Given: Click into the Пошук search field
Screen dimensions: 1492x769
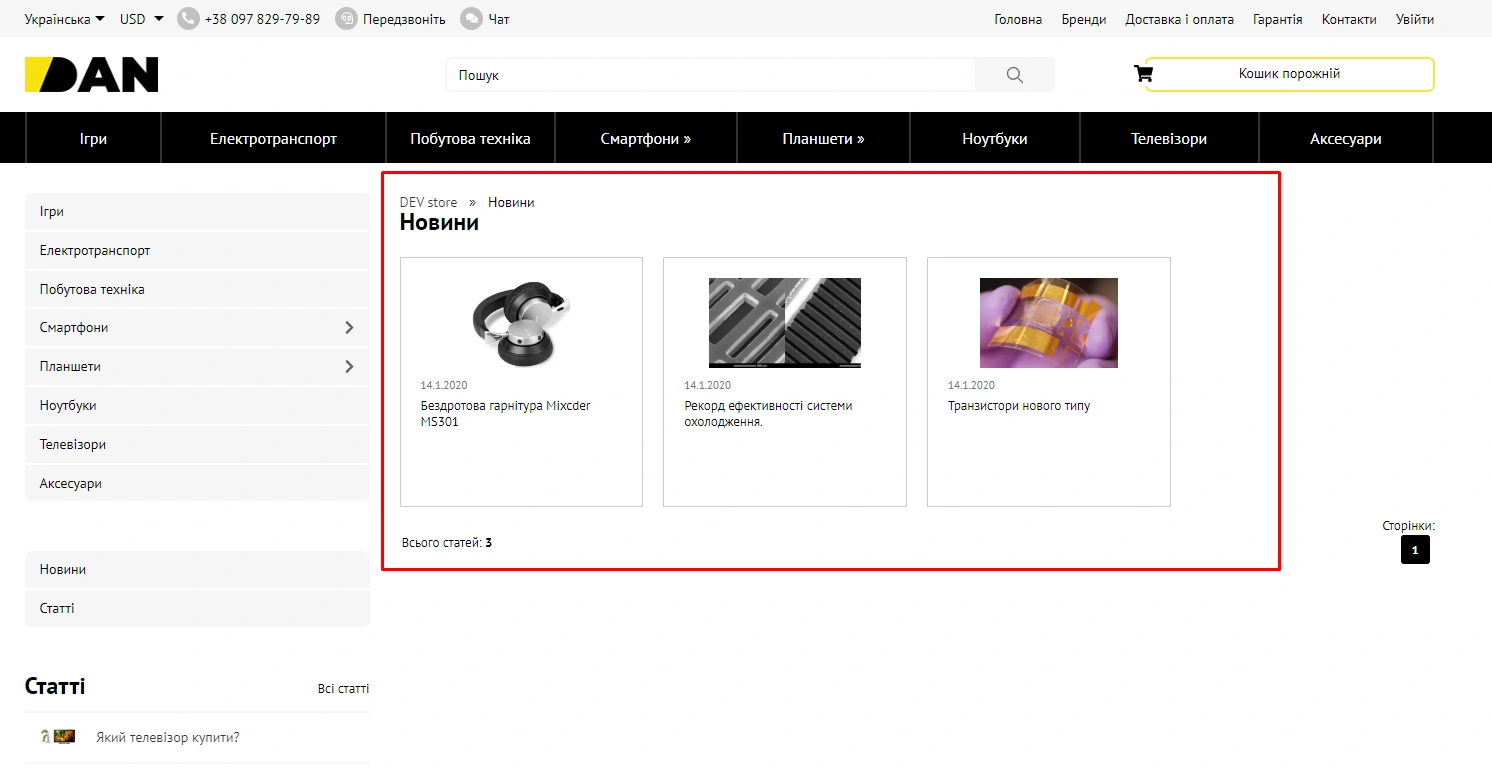Looking at the screenshot, I should [x=710, y=75].
